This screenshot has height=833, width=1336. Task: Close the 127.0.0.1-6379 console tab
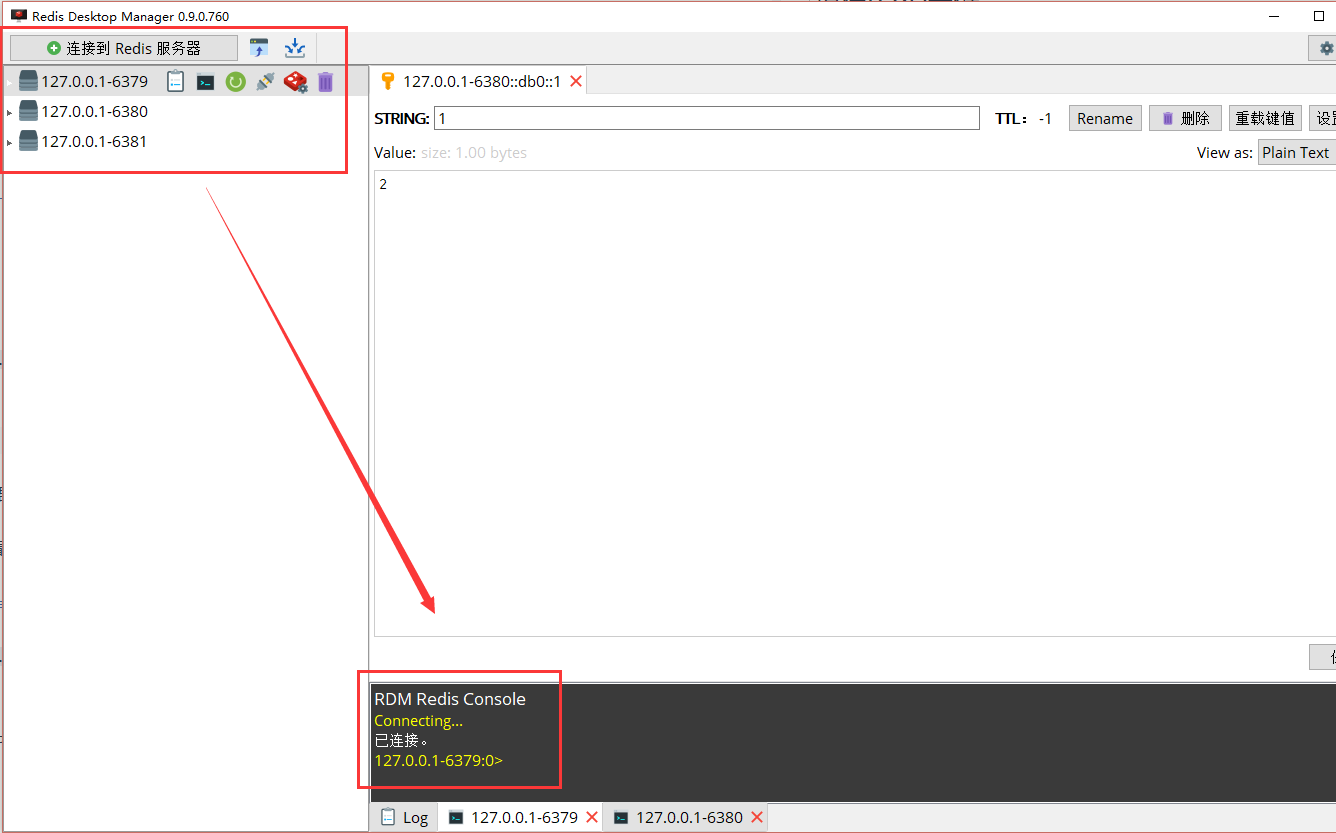click(x=592, y=817)
